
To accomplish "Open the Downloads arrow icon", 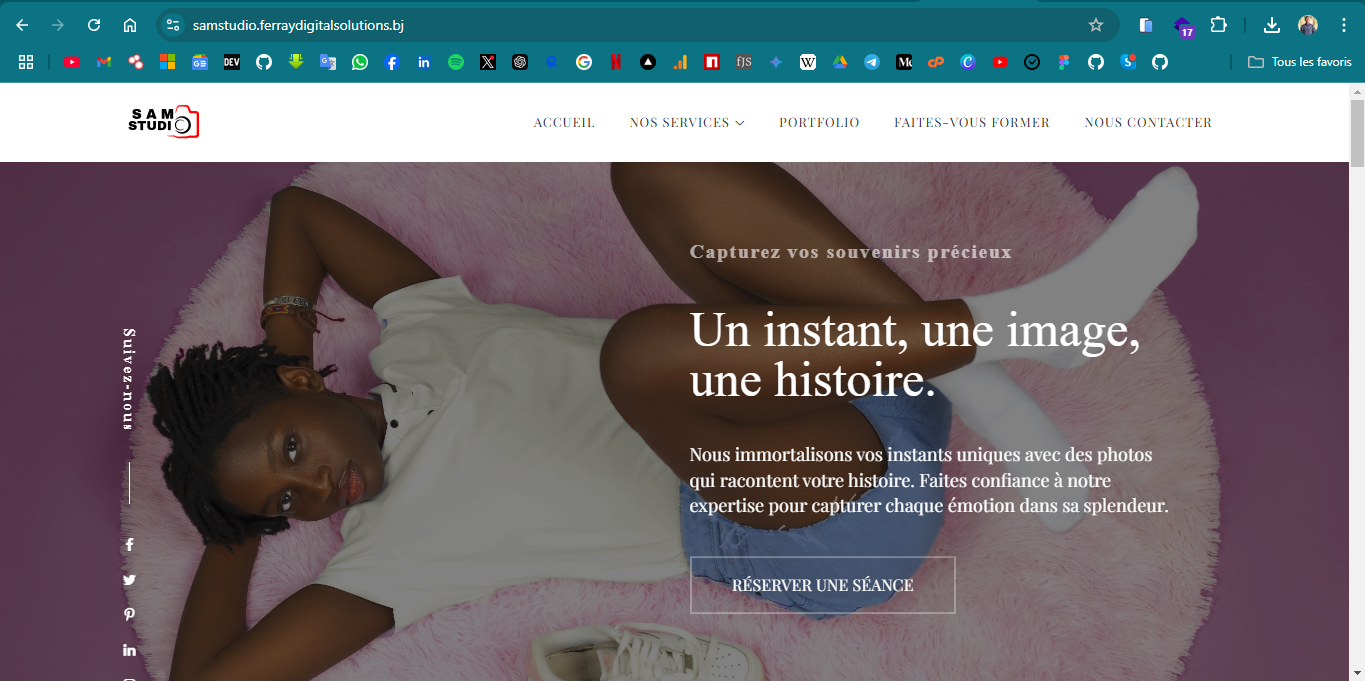I will pyautogui.click(x=1272, y=25).
